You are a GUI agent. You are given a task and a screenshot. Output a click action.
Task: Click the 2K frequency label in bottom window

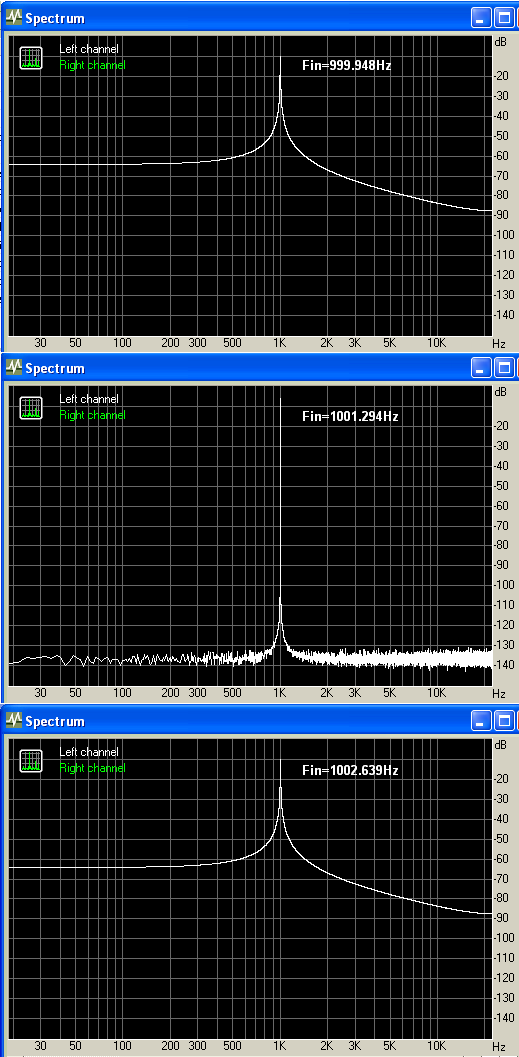pyautogui.click(x=326, y=1046)
